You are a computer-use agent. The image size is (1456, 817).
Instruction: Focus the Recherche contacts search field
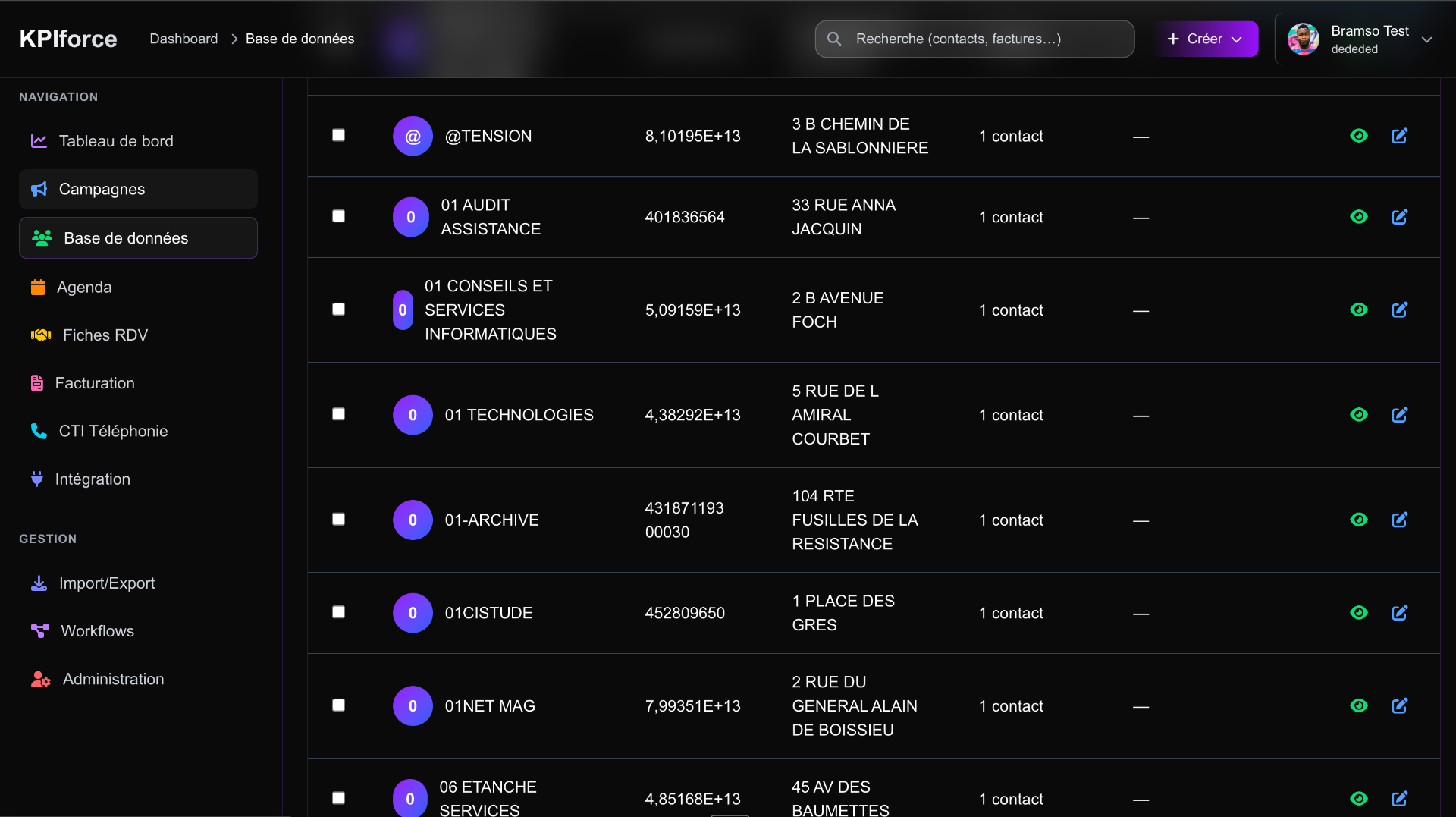coord(974,39)
